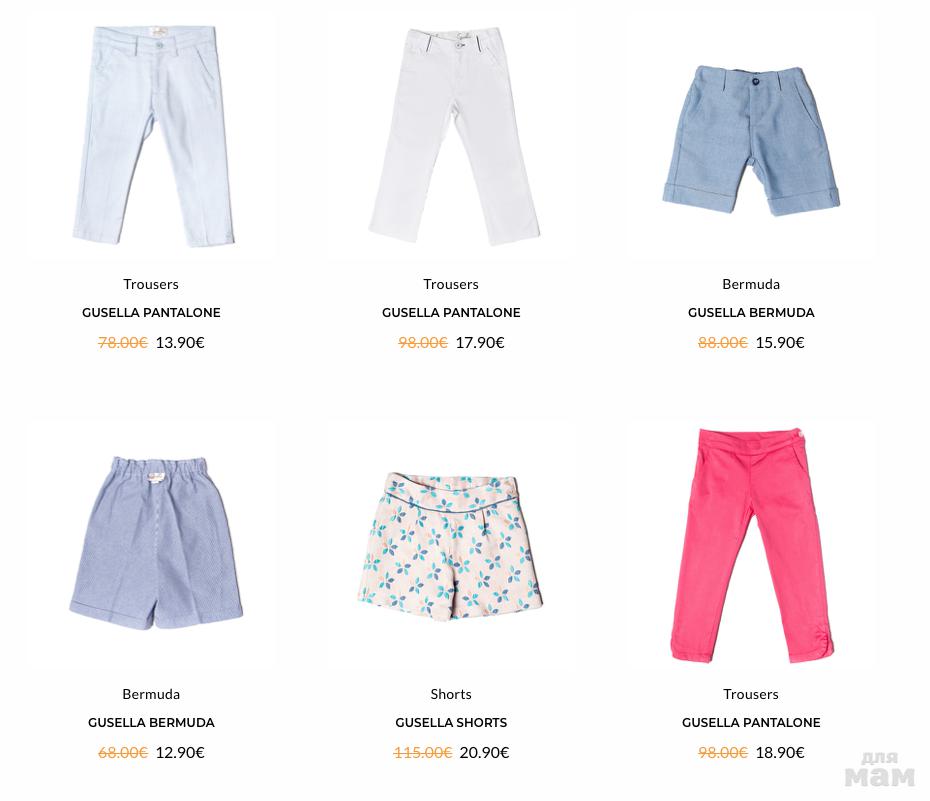Click the 18.90€ price for pink trousers
The width and height of the screenshot is (930, 801).
tap(780, 752)
